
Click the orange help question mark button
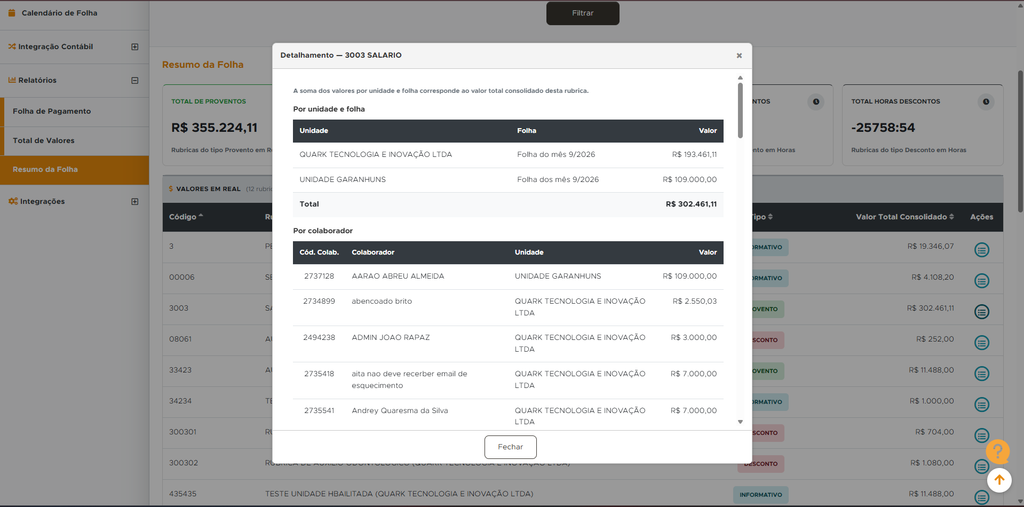997,451
